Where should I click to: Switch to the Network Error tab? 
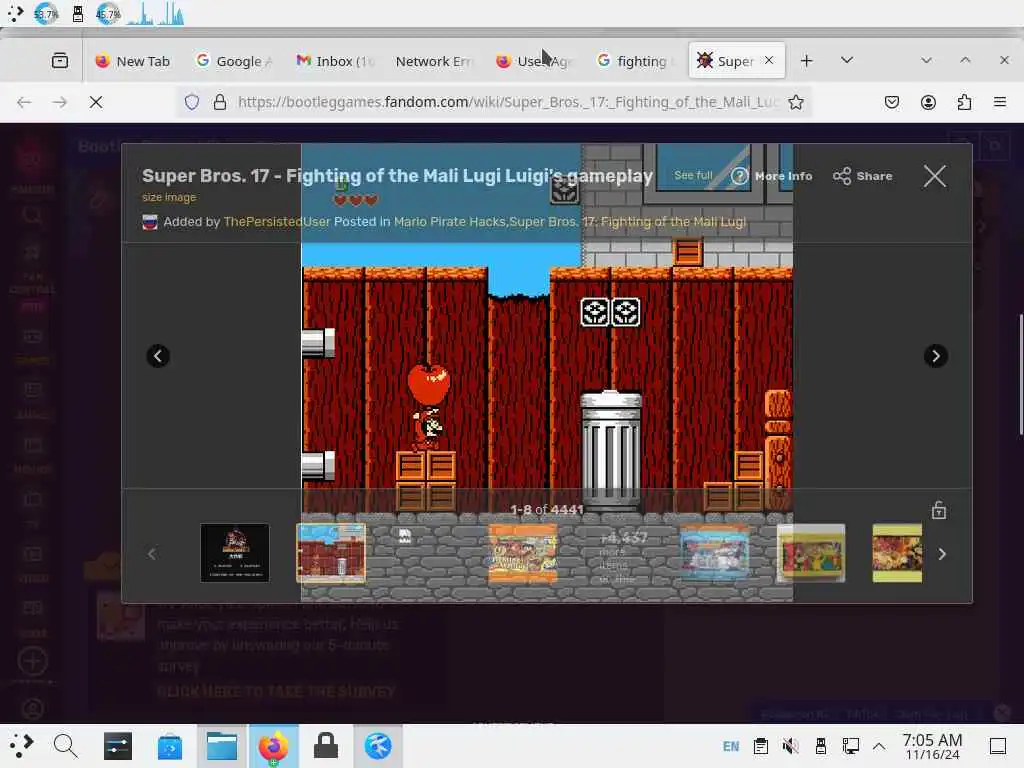pyautogui.click(x=434, y=61)
